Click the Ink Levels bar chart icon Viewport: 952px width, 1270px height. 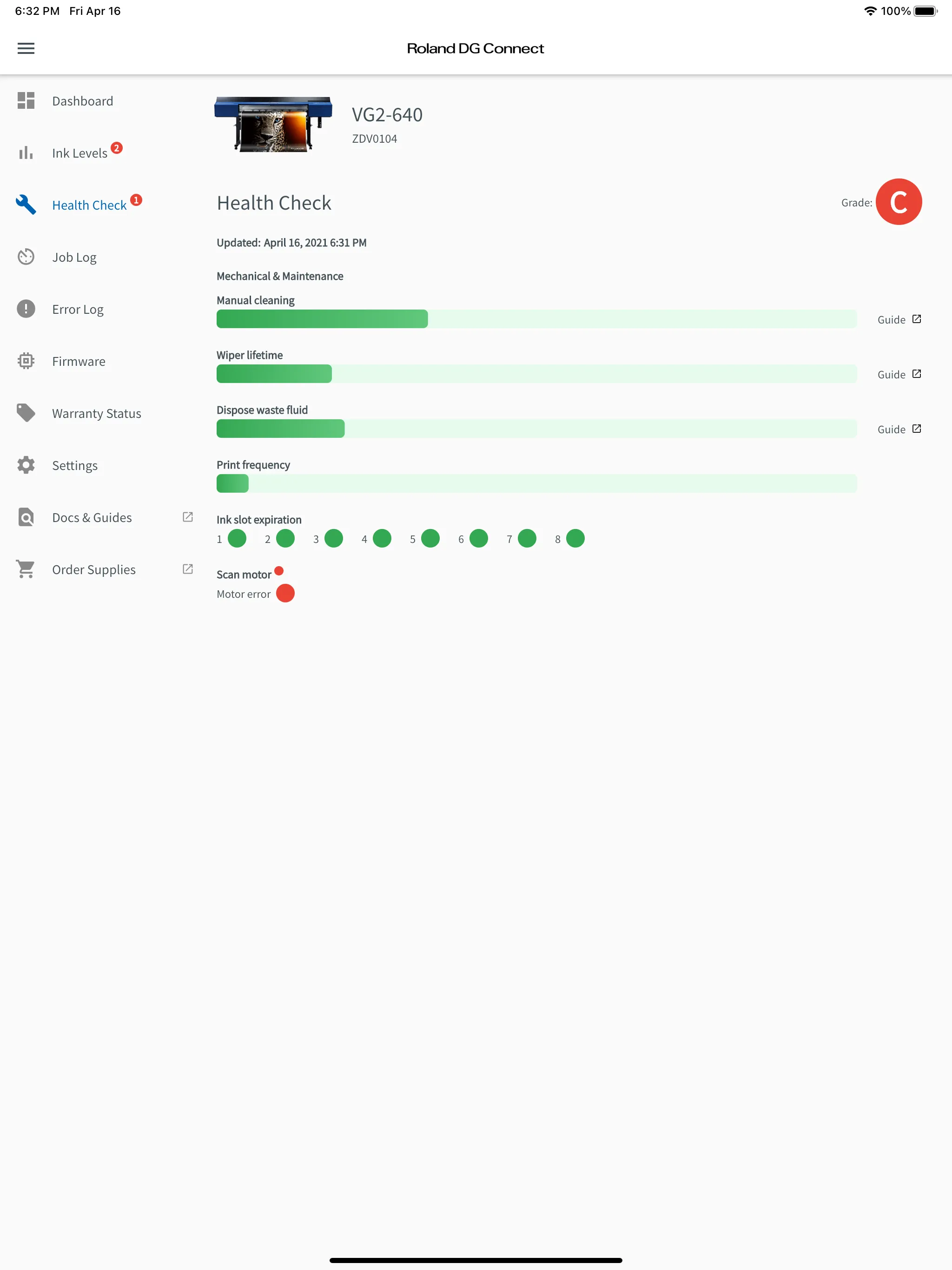[x=26, y=153]
